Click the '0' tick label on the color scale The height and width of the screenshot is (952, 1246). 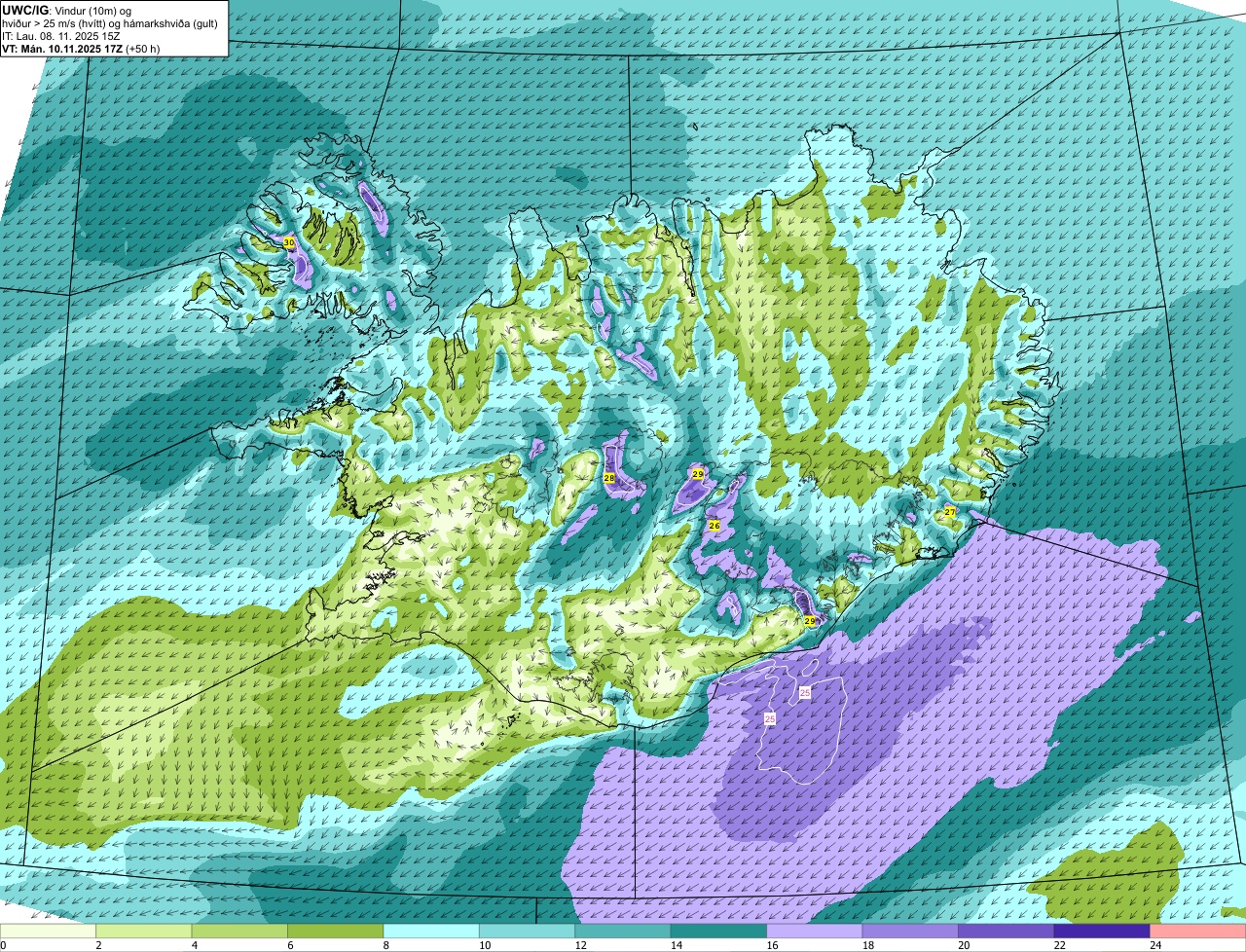(3, 945)
